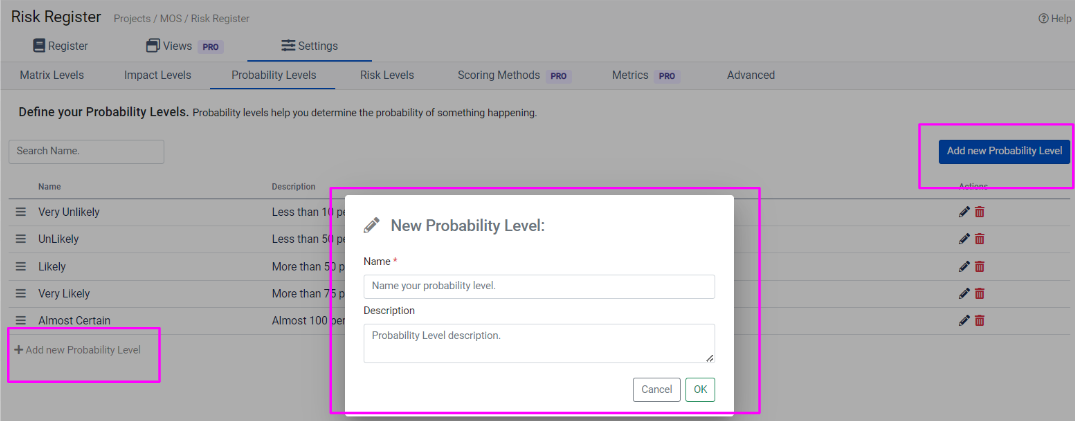Select the Matrix Levels sub-tab
This screenshot has width=1075, height=421.
click(52, 75)
